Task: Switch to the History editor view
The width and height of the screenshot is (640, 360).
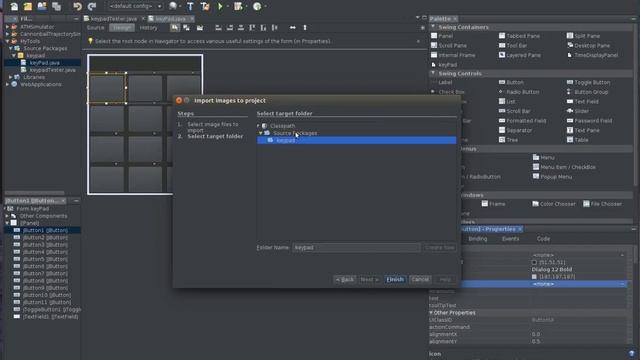Action: [x=148, y=28]
